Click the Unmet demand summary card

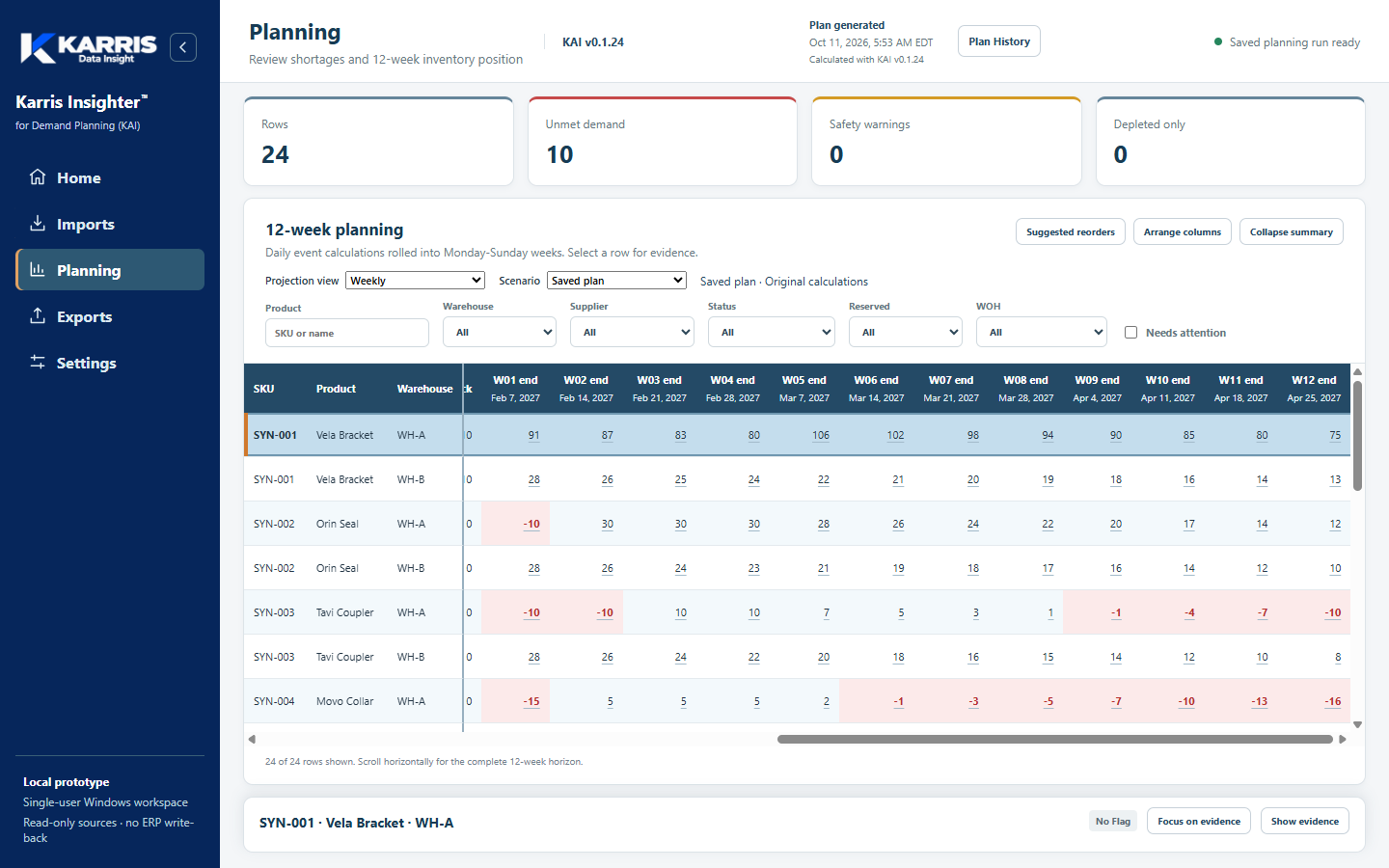[x=663, y=141]
